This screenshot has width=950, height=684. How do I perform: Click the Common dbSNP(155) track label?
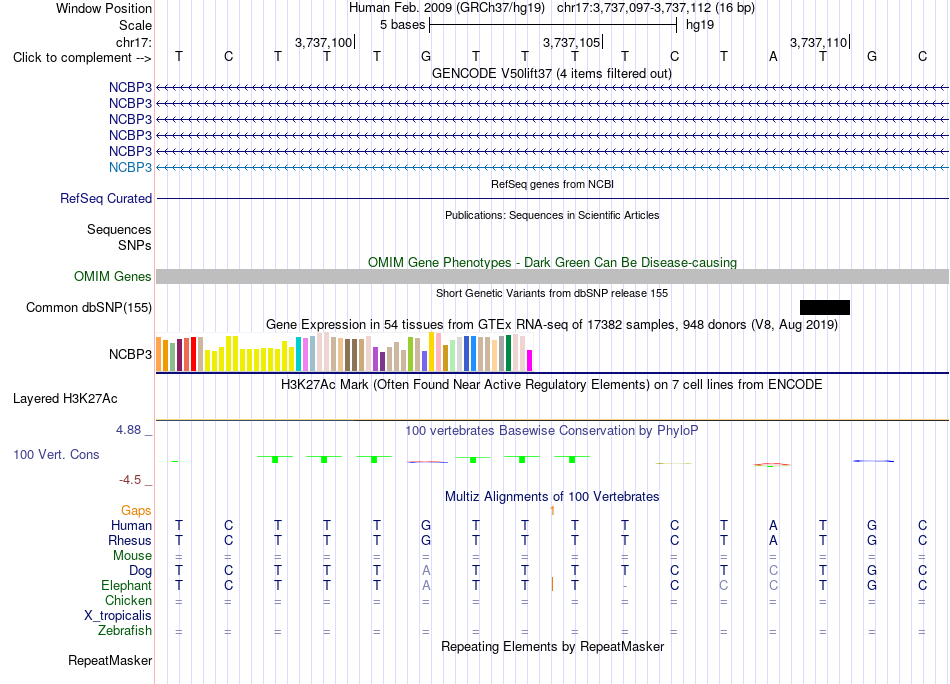(x=88, y=308)
